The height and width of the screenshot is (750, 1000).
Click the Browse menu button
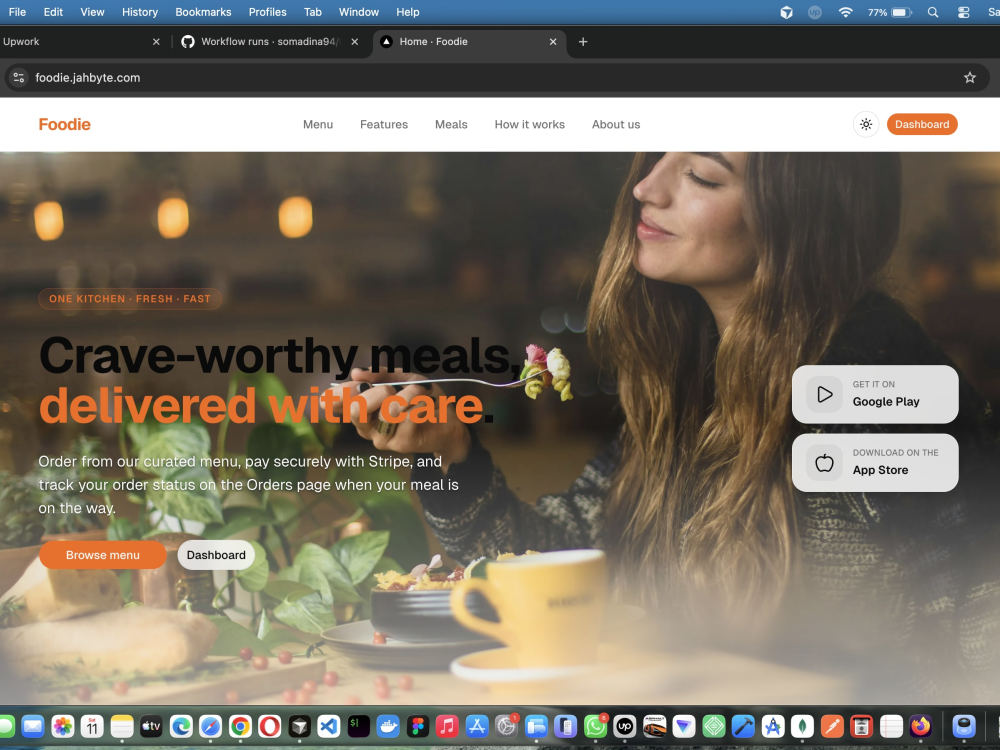point(103,555)
